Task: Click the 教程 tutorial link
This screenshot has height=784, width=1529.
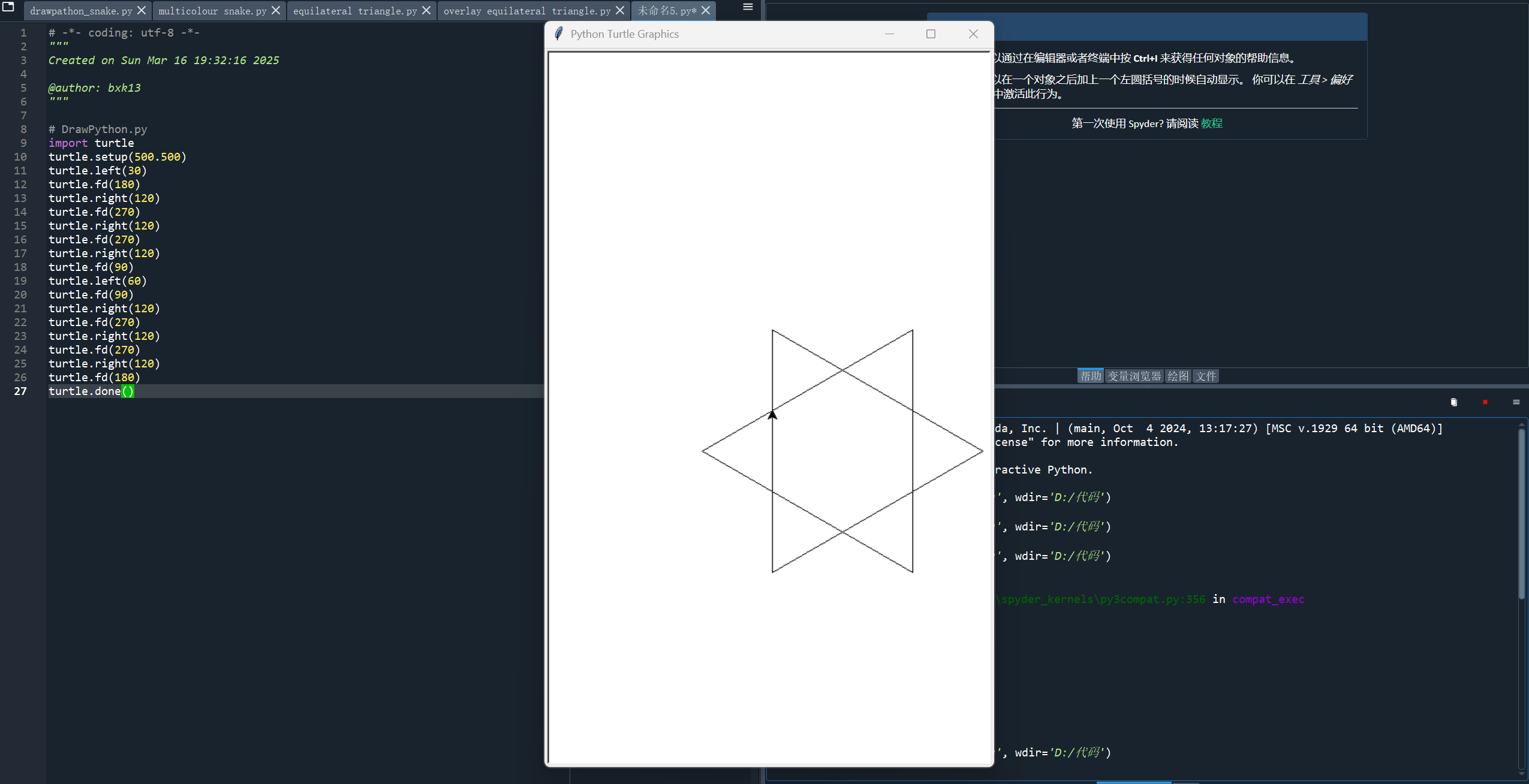Action: point(1211,123)
